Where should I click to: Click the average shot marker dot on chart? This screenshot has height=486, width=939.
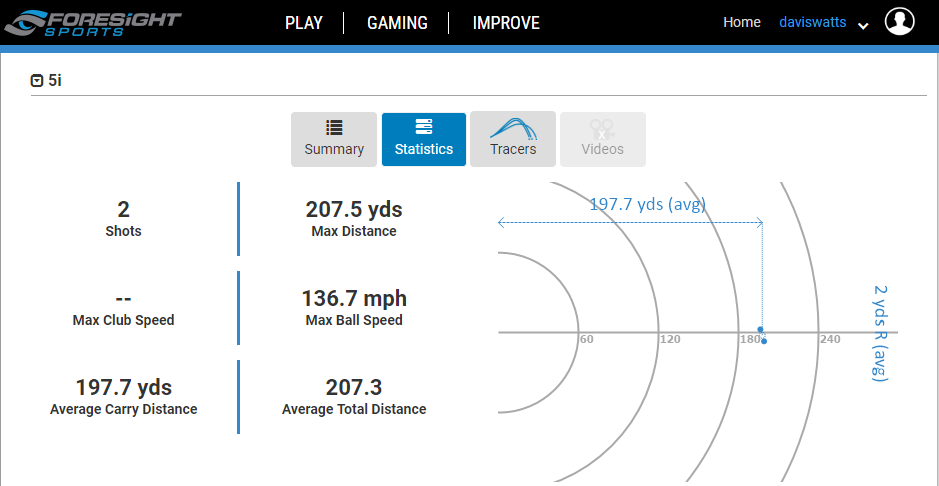coord(764,341)
